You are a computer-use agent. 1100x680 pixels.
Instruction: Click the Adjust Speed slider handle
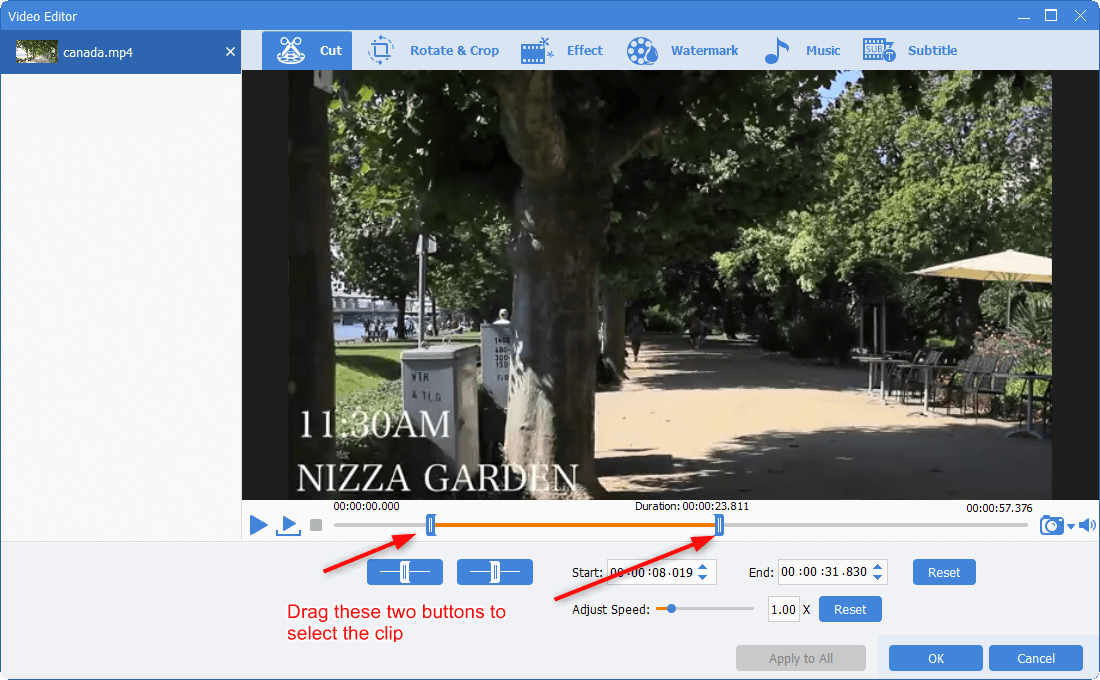(x=672, y=608)
